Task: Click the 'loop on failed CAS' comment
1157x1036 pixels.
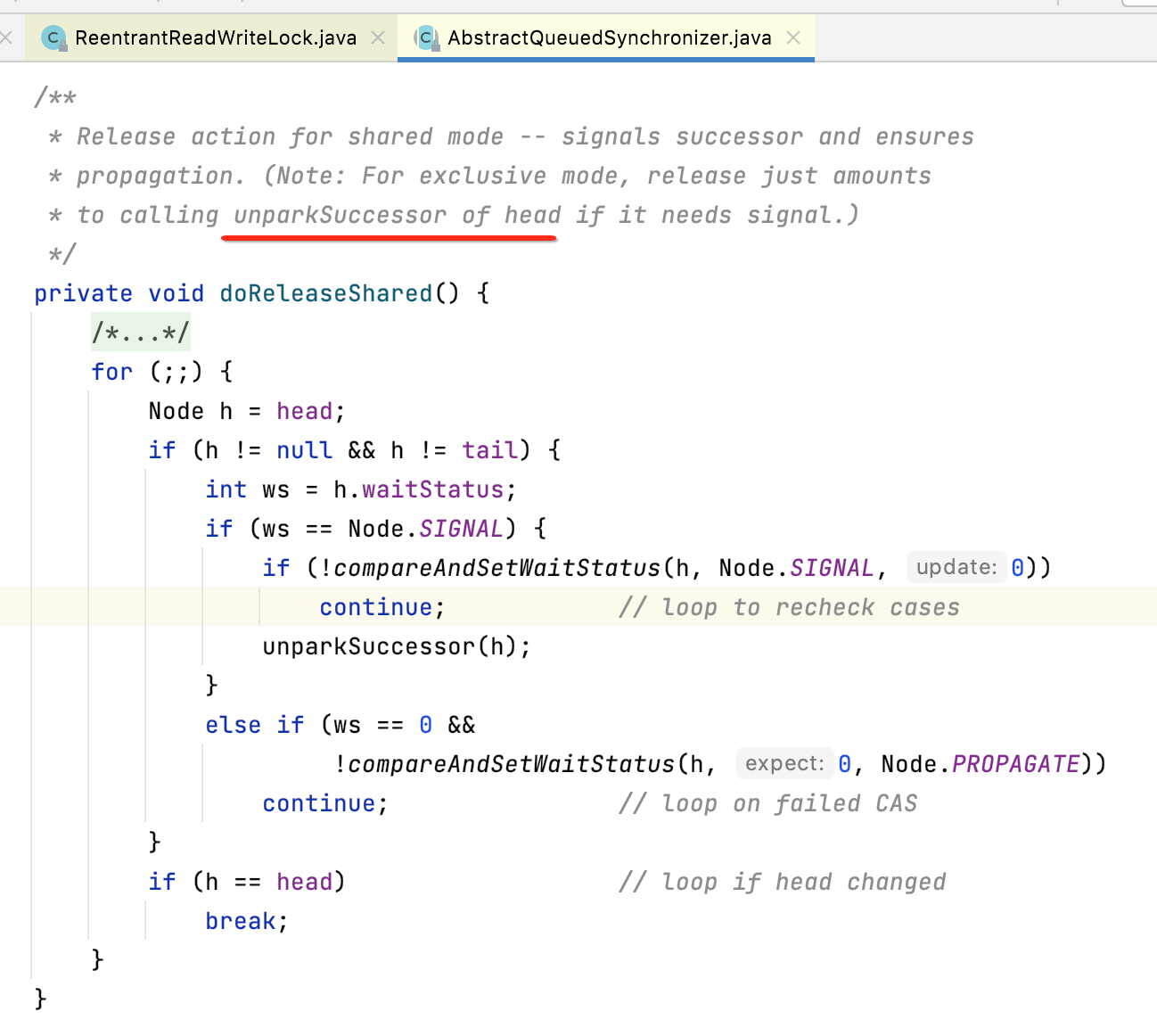Action: pyautogui.click(x=768, y=803)
